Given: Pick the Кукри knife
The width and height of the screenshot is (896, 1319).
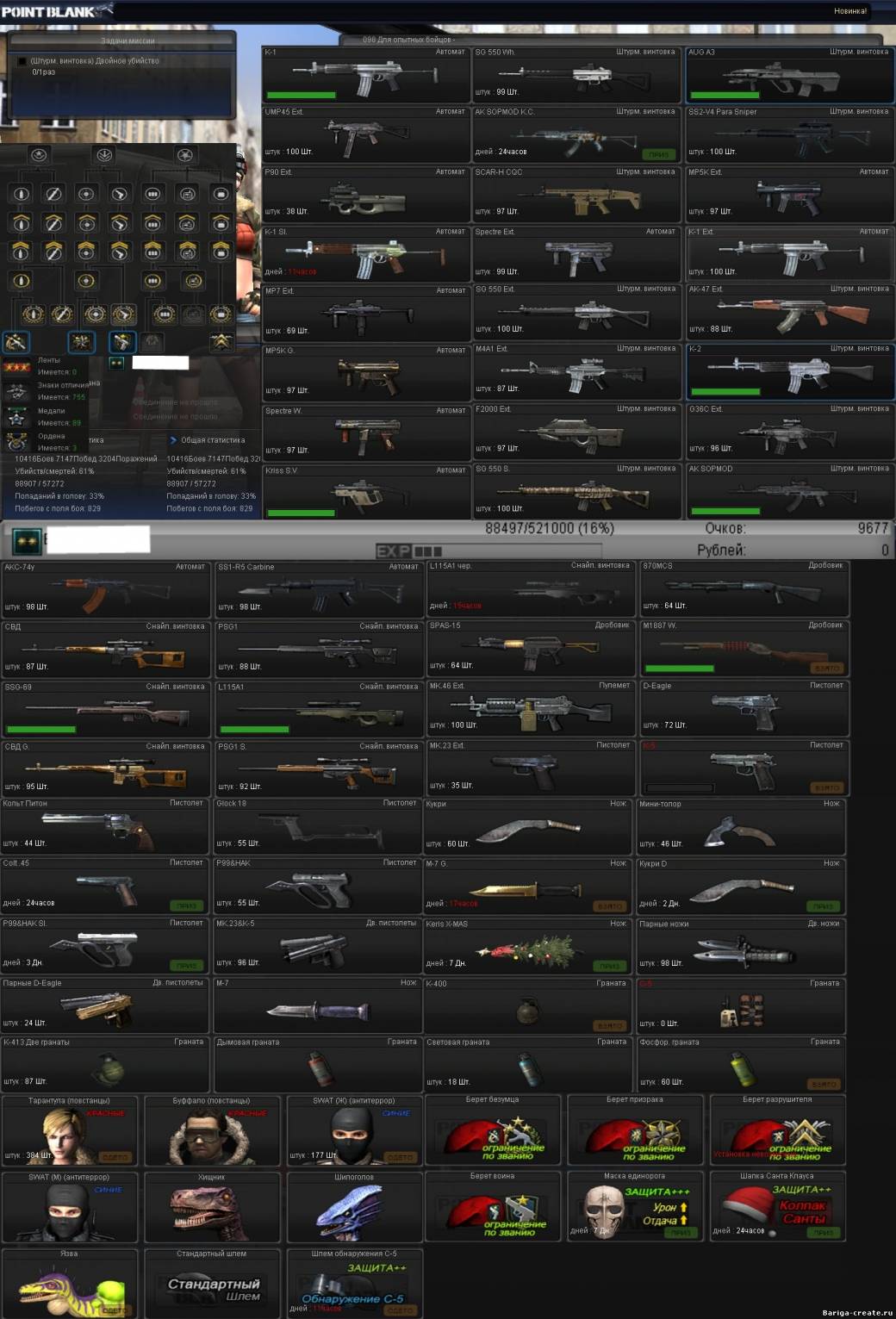Looking at the screenshot, I should (x=527, y=827).
